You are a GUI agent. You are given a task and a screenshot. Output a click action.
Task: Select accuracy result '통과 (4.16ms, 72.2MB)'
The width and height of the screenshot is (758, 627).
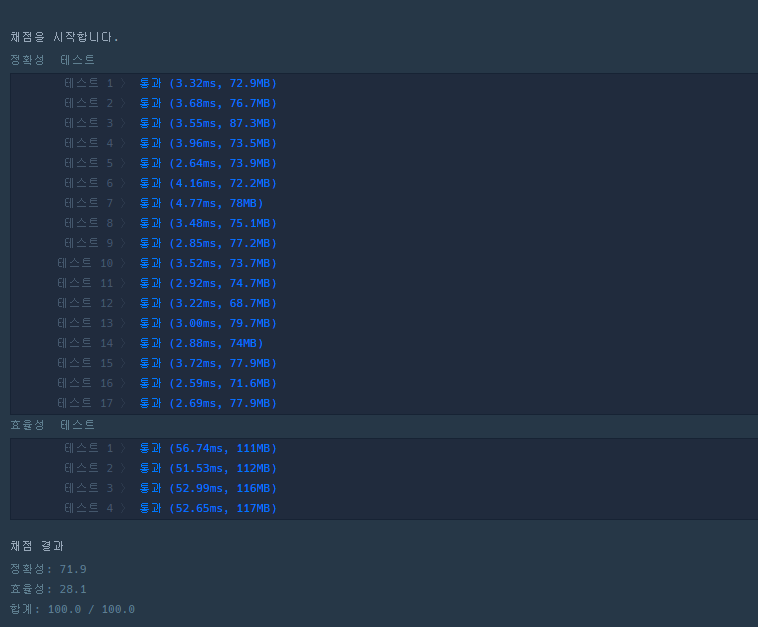tap(208, 183)
